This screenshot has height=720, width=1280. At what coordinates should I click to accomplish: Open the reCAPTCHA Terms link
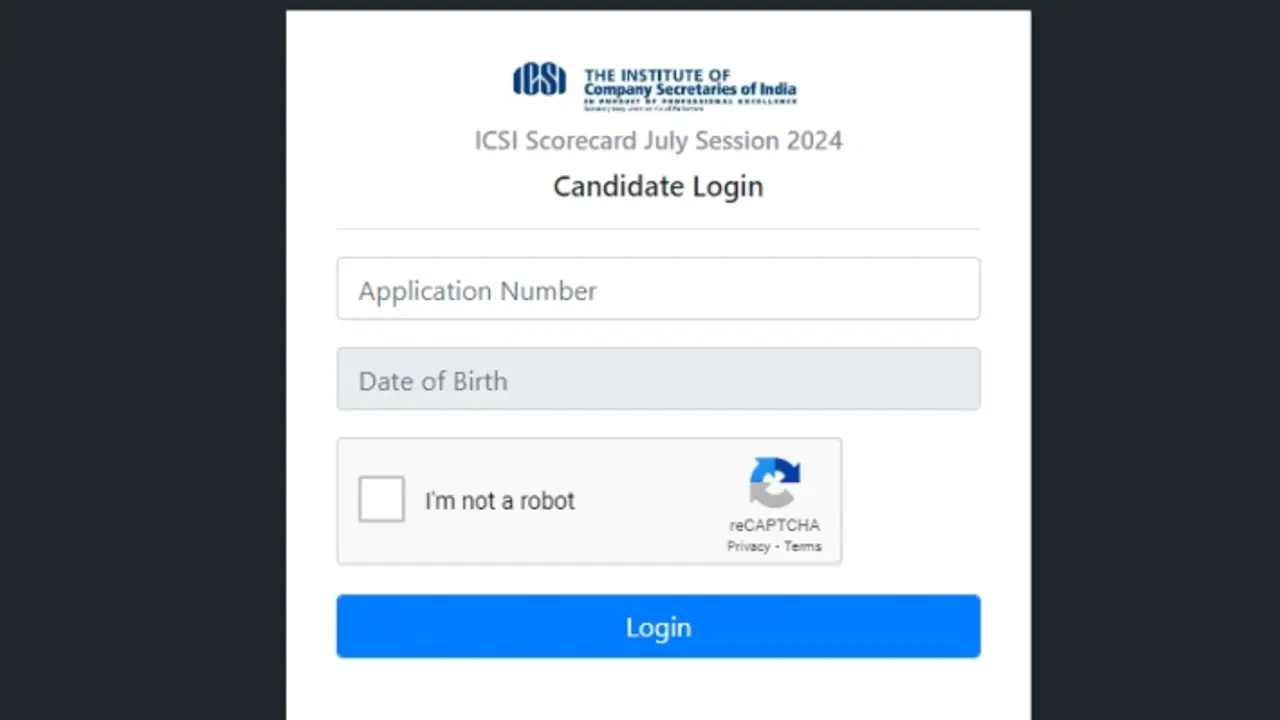tap(802, 546)
